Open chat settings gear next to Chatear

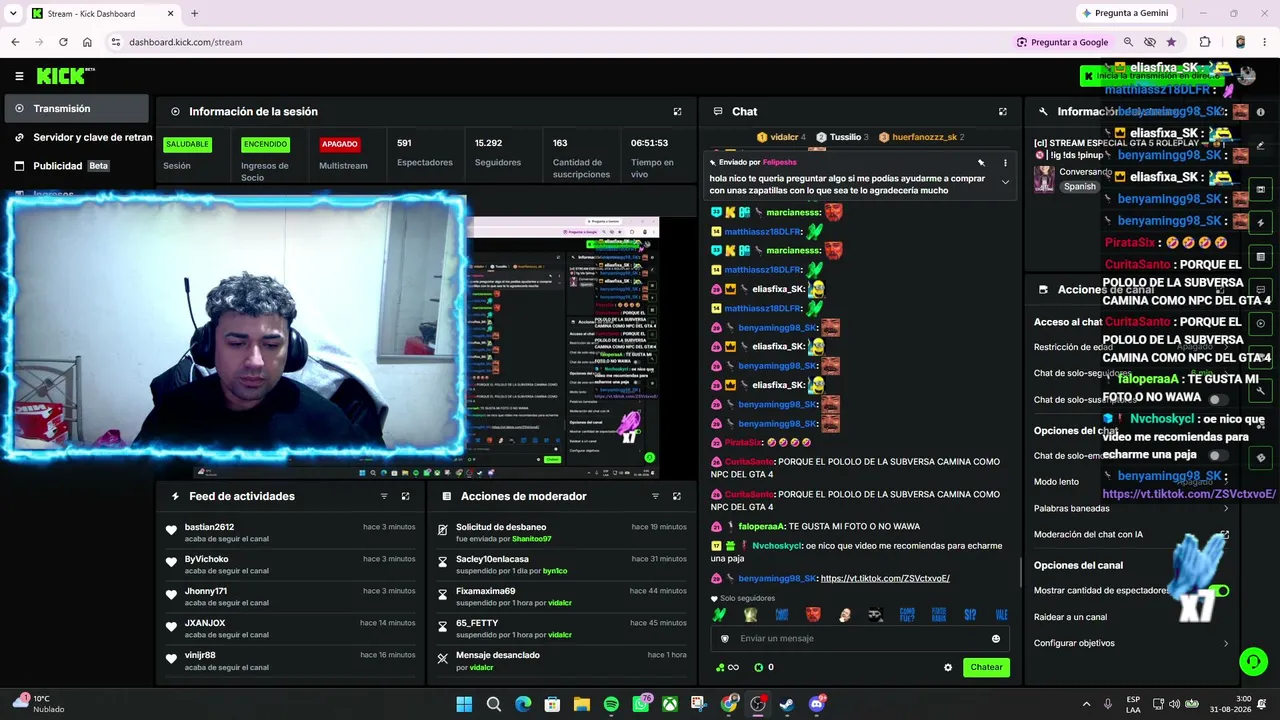coord(948,667)
